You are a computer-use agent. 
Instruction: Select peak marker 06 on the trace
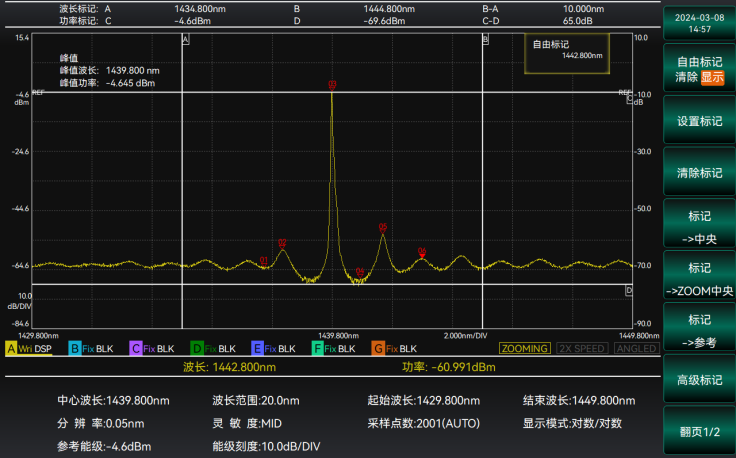(x=422, y=252)
